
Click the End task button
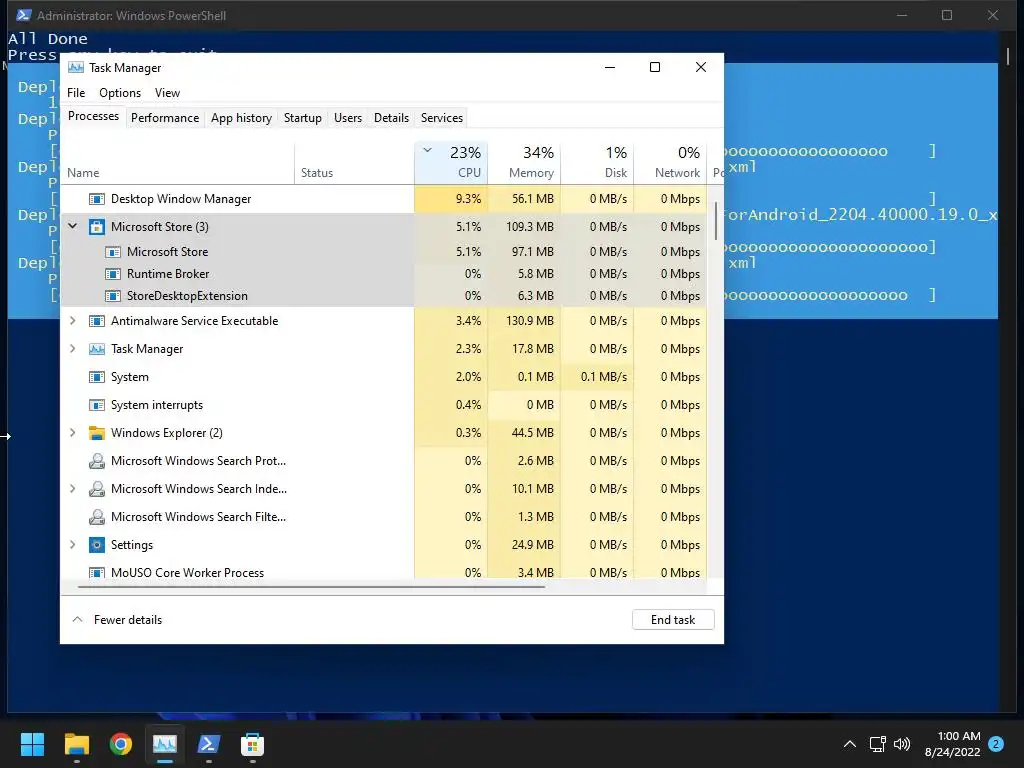[x=673, y=620]
